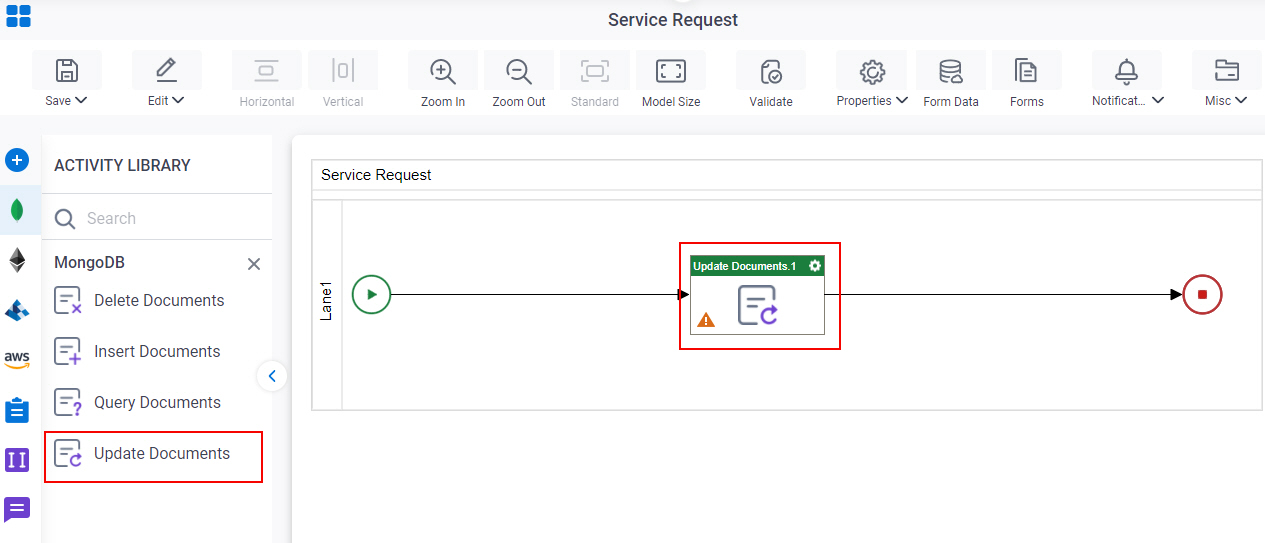This screenshot has height=543, width=1265.
Task: Click the Edit pencil icon
Action: (x=166, y=70)
